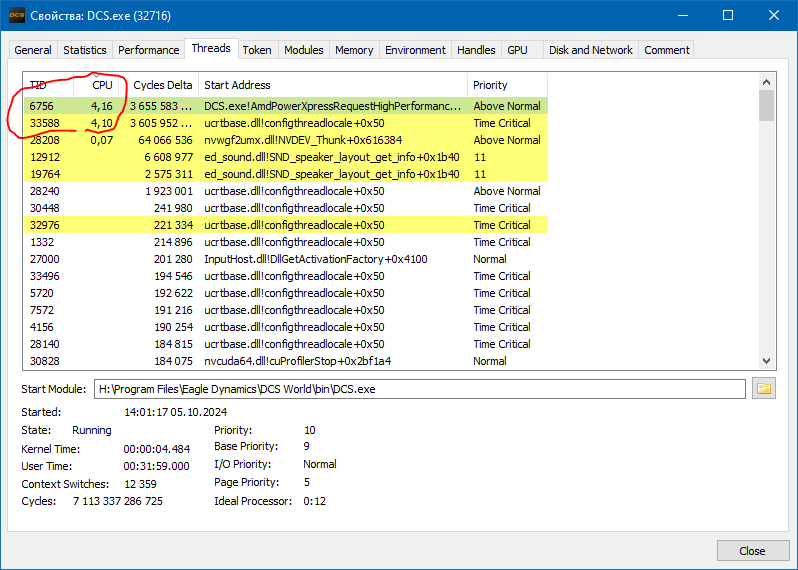Select thread row with TID 5720

click(286, 293)
